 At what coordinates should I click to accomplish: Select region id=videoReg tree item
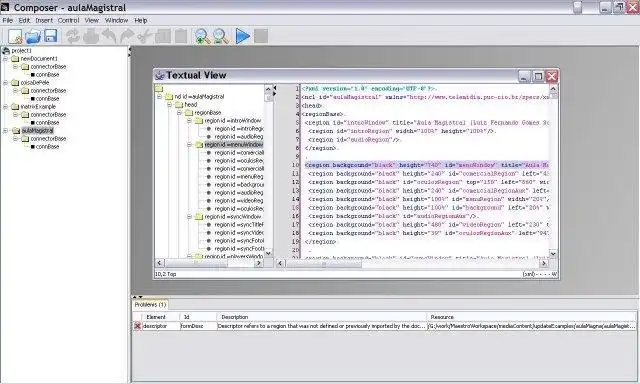(239, 201)
